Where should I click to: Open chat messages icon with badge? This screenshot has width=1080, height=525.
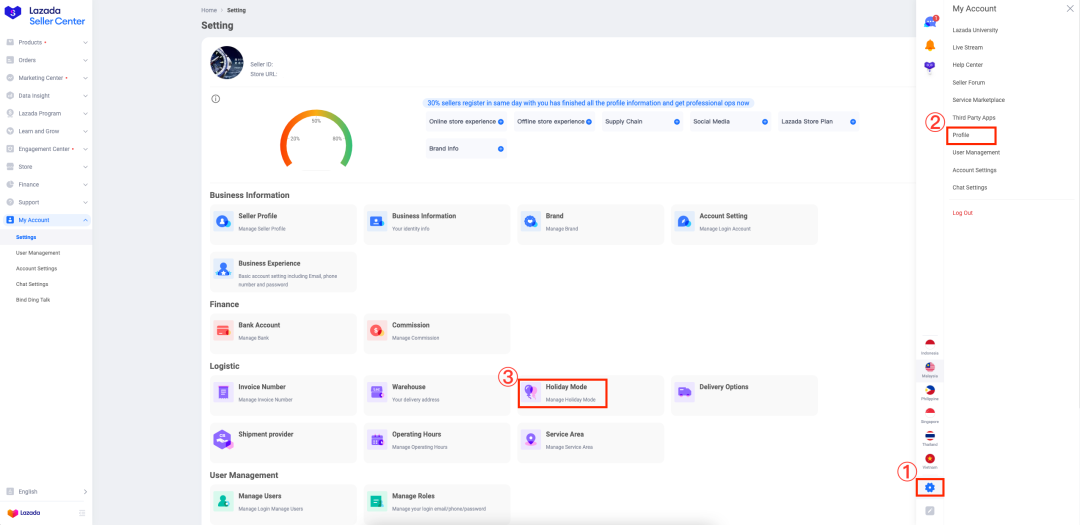pyautogui.click(x=930, y=22)
